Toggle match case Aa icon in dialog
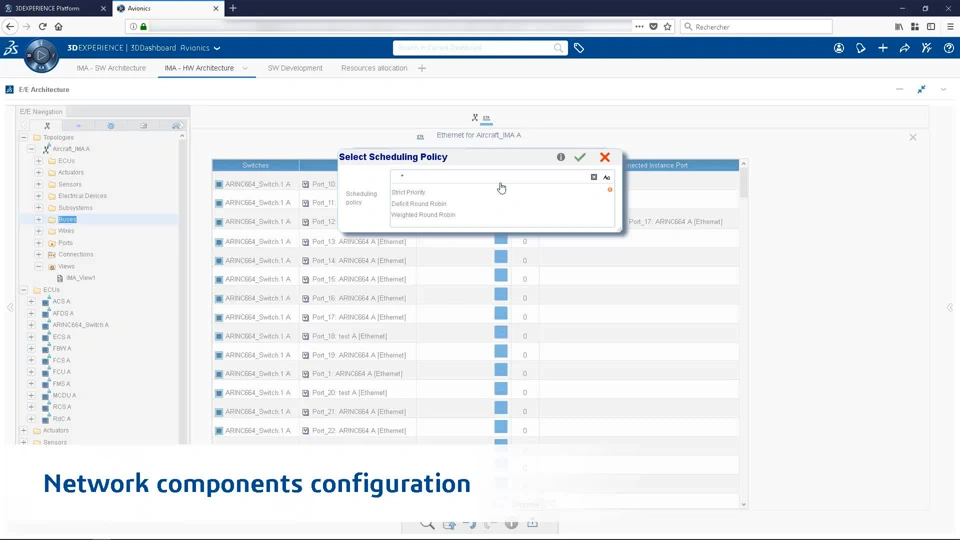 [607, 178]
